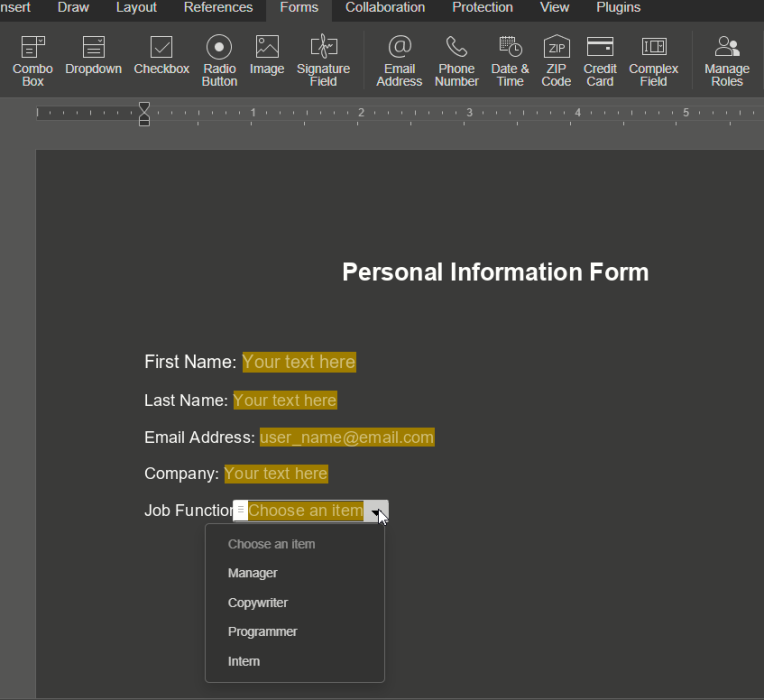
Task: Switch to the Layout tab
Action: (136, 7)
